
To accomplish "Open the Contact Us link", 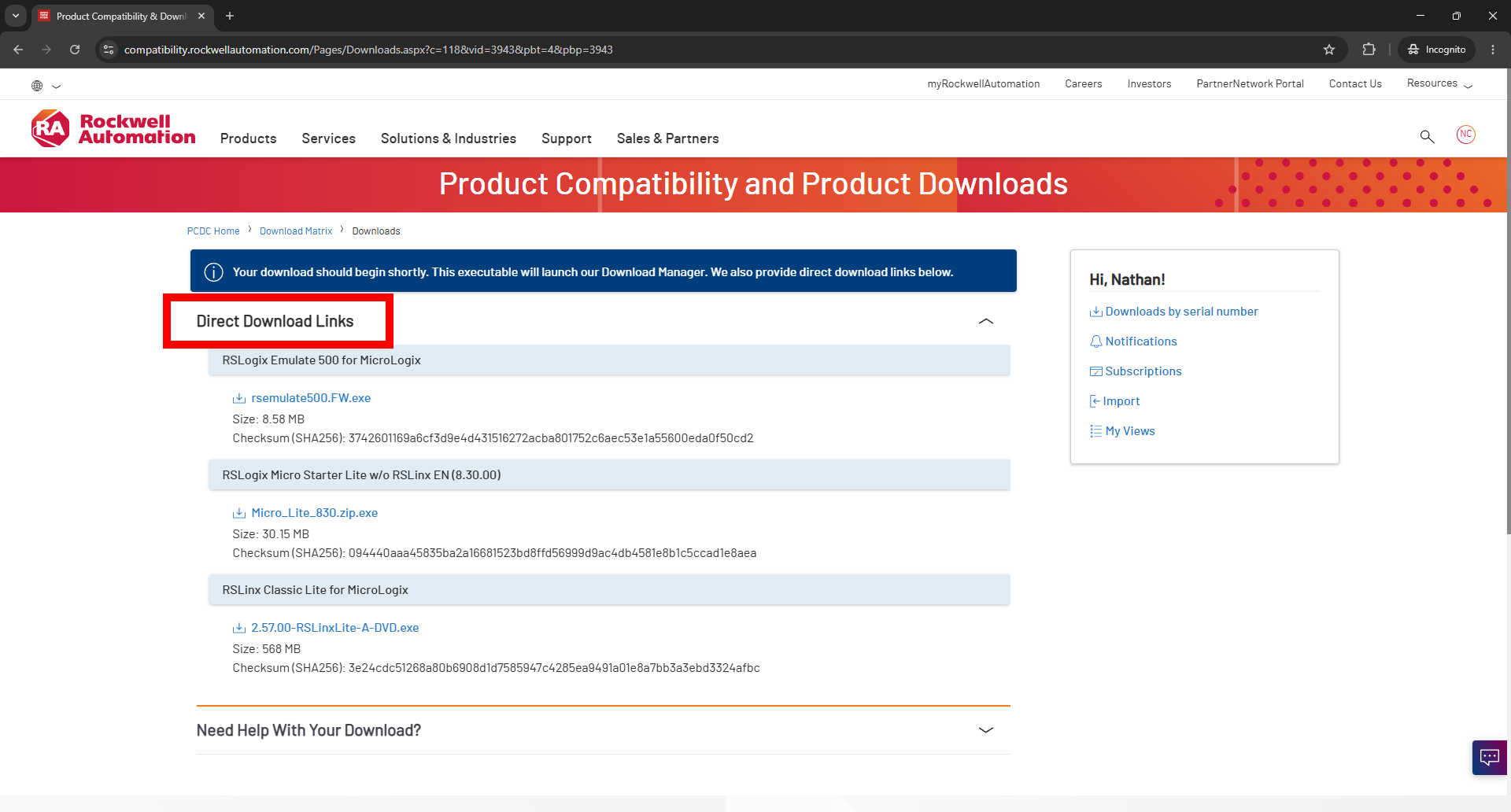I will (1355, 83).
